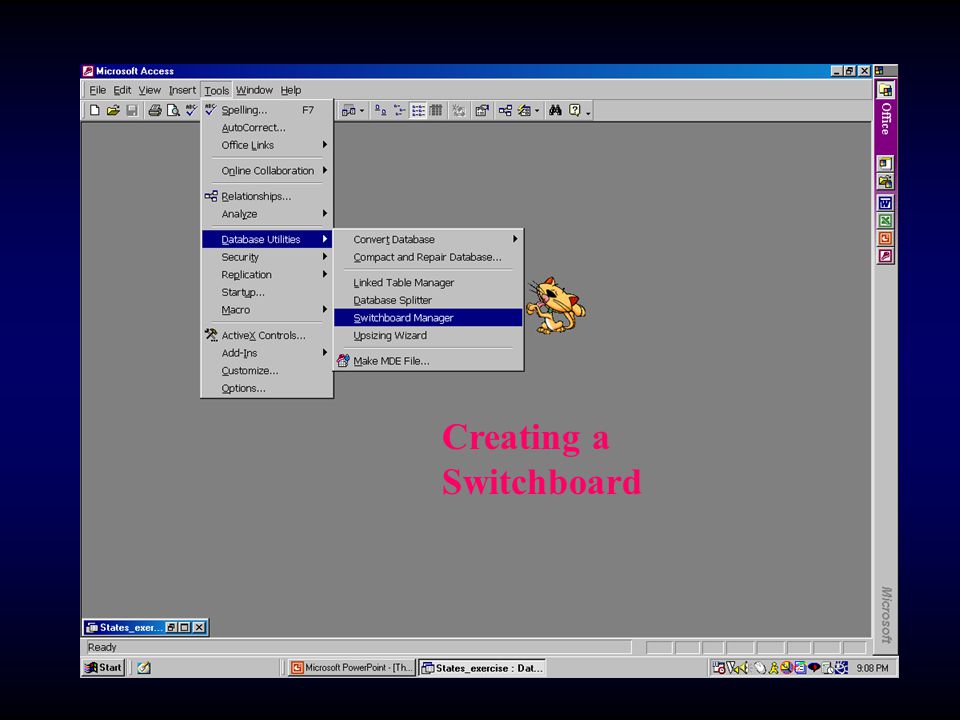Open the Window menu

coord(254,91)
